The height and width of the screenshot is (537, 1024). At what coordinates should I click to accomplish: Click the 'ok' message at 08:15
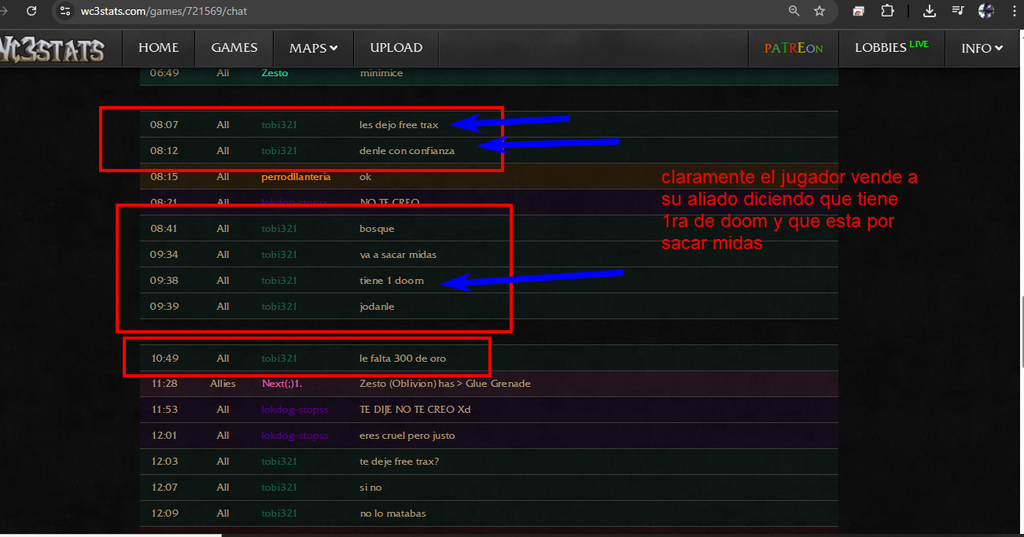point(365,177)
